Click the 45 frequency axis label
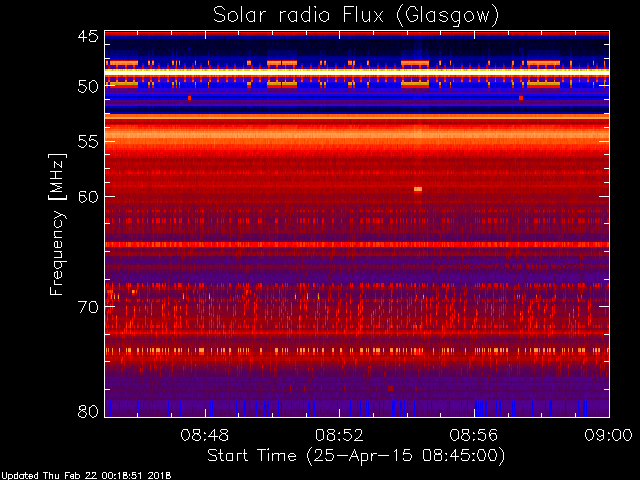Image resolution: width=640 pixels, height=480 pixels. click(88, 36)
